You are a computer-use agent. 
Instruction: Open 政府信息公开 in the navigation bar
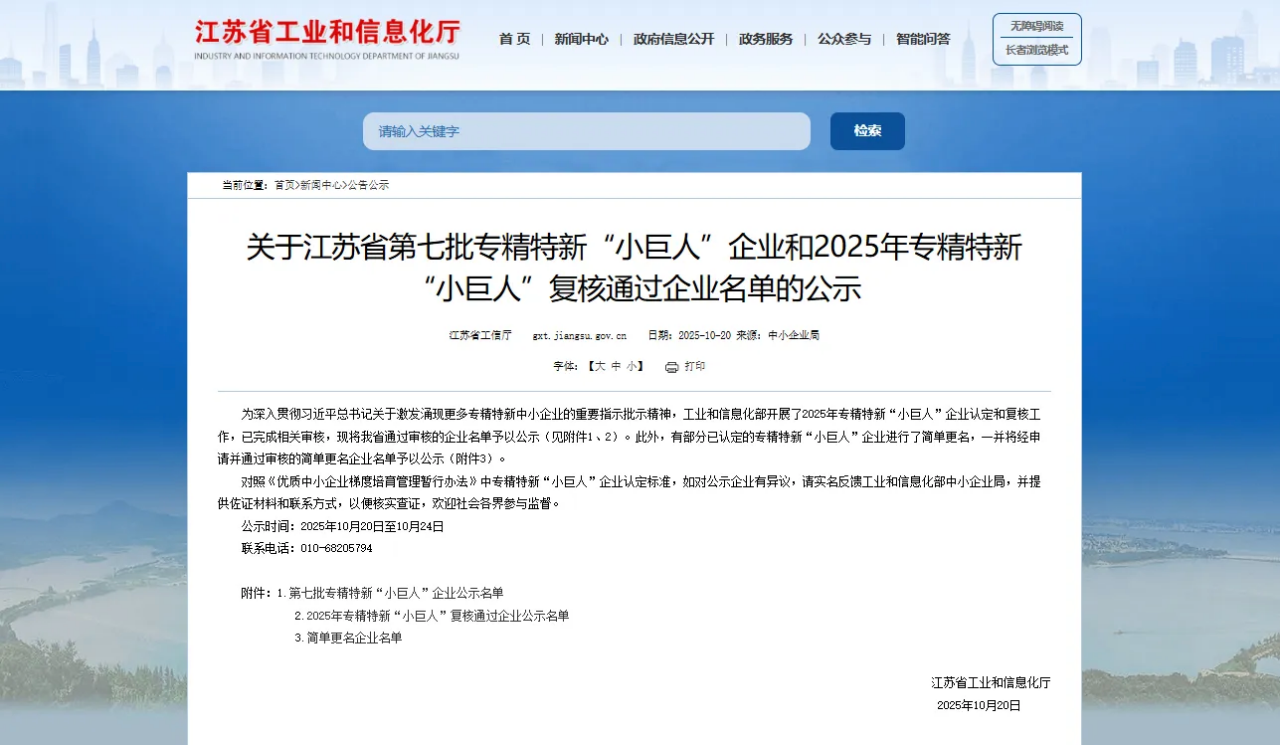[673, 38]
